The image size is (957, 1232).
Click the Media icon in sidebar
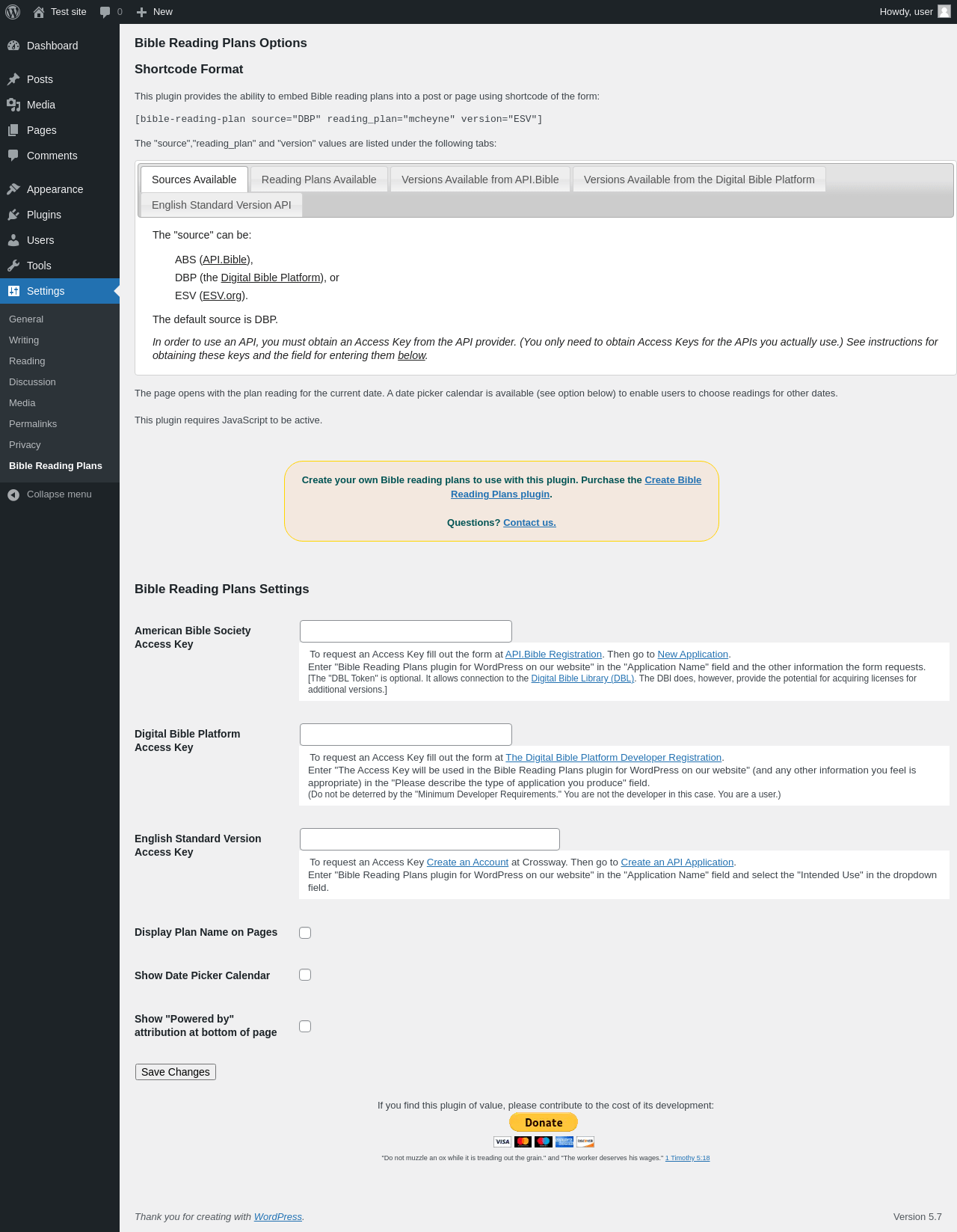point(13,105)
